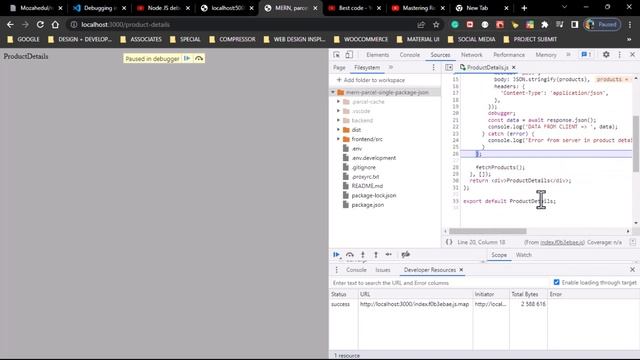Click Step over next function call icon

[x=350, y=255]
